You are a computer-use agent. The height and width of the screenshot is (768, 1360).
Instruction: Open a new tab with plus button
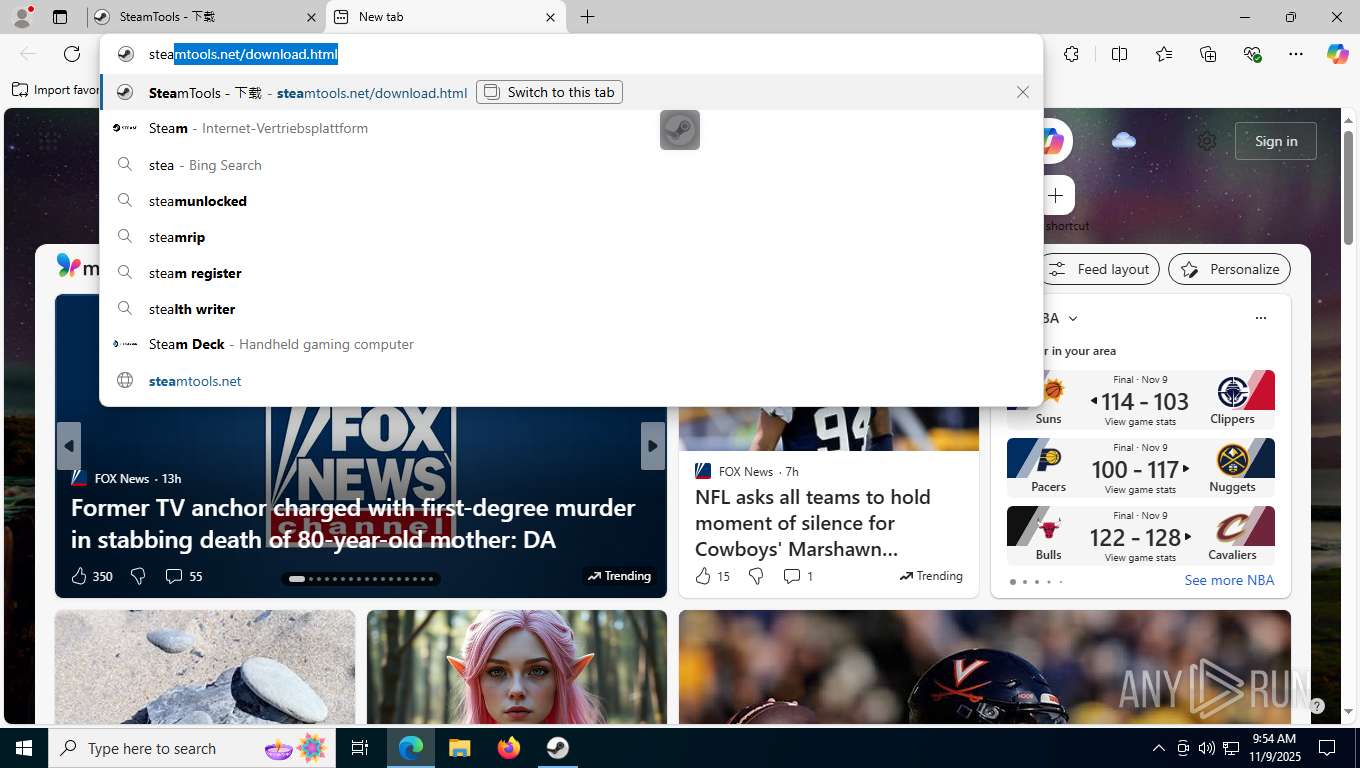click(x=587, y=17)
